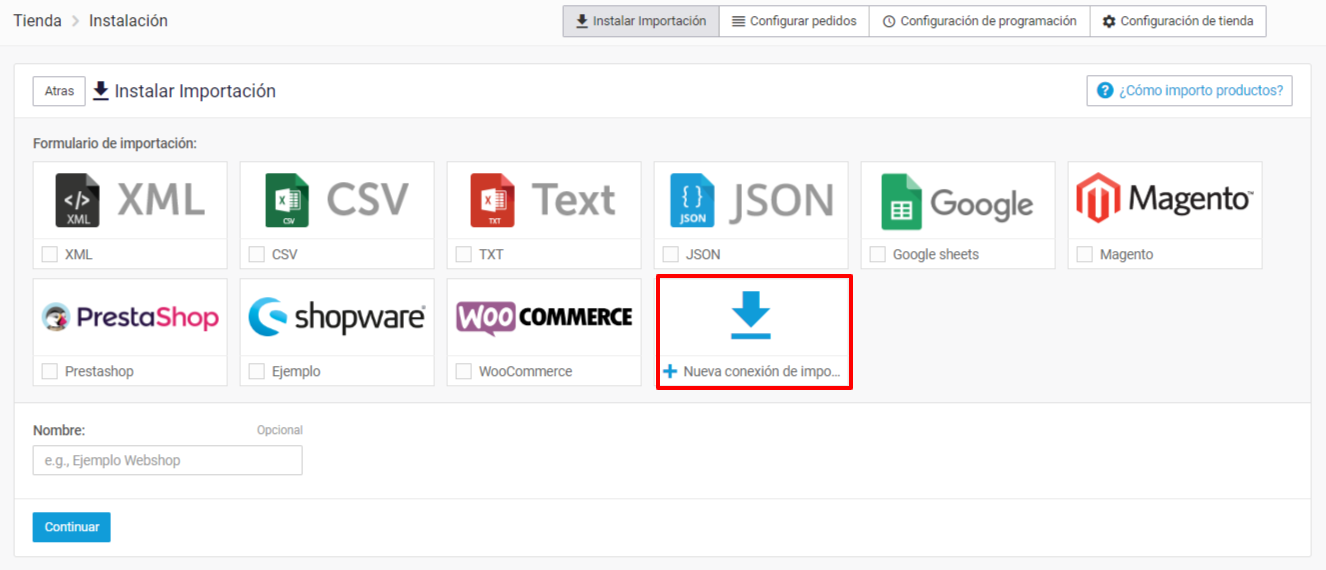Tick the WooCommerce checkbox

click(463, 372)
